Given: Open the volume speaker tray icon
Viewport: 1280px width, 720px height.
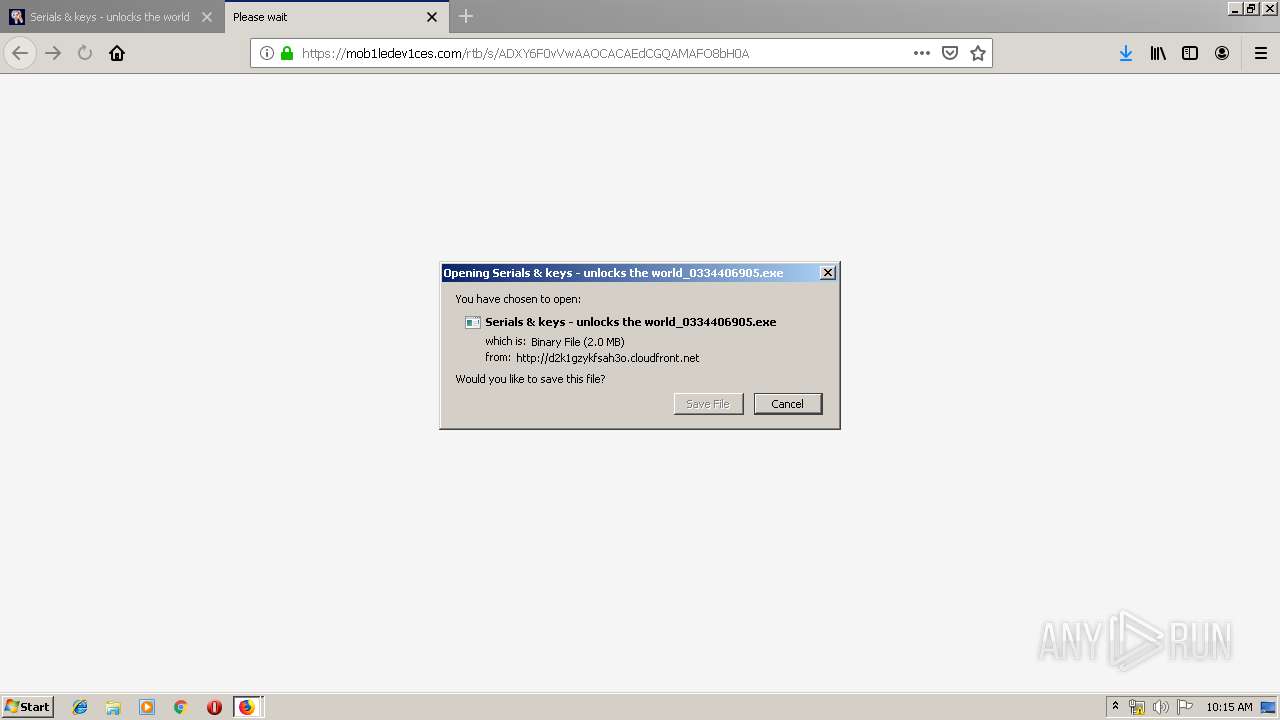Looking at the screenshot, I should tap(1160, 707).
